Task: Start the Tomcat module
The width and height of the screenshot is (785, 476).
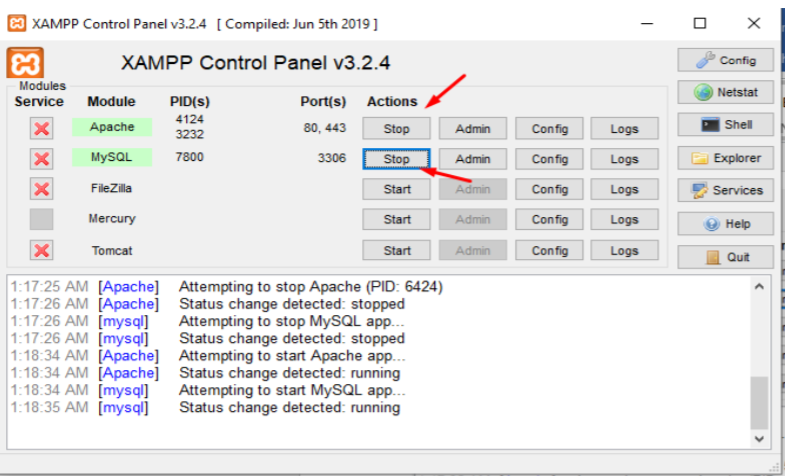Action: point(397,250)
